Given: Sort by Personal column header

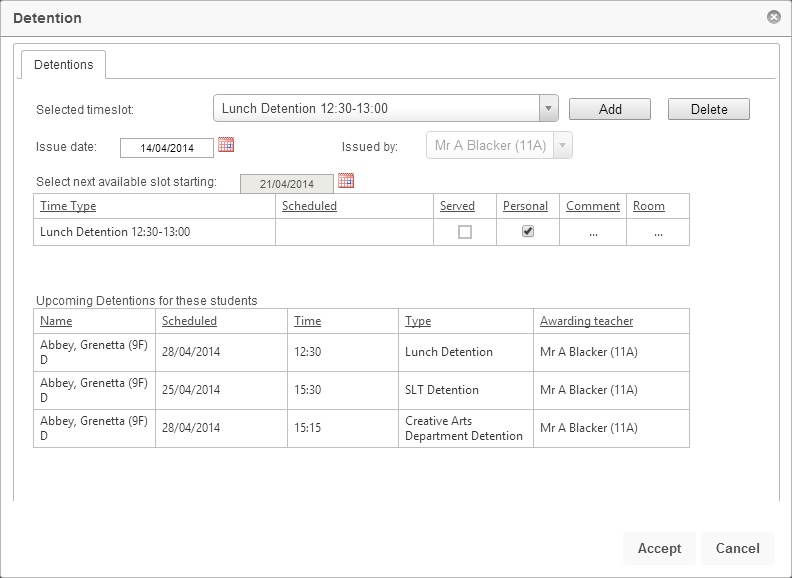Looking at the screenshot, I should pyautogui.click(x=525, y=206).
